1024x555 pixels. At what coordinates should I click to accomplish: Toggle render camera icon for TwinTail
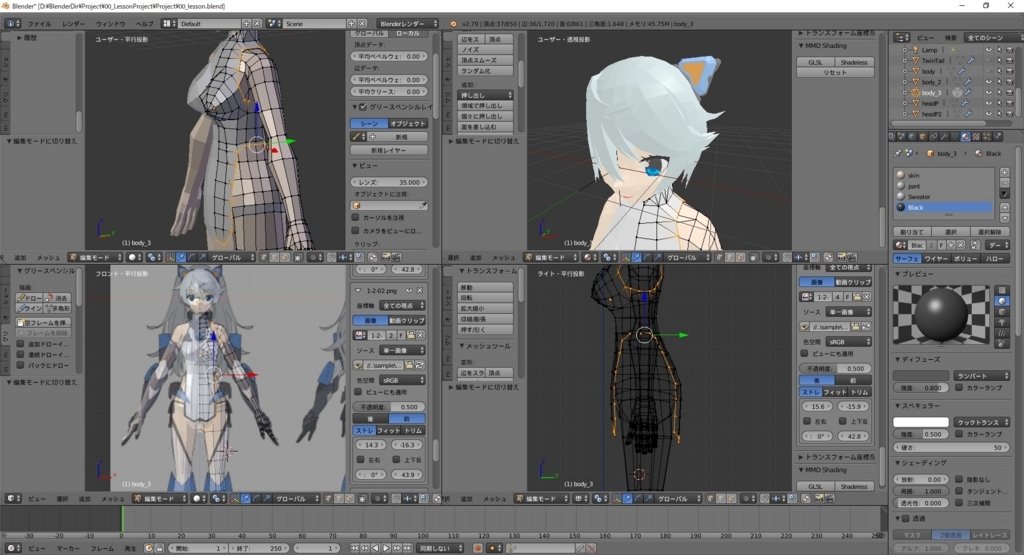[1010, 61]
